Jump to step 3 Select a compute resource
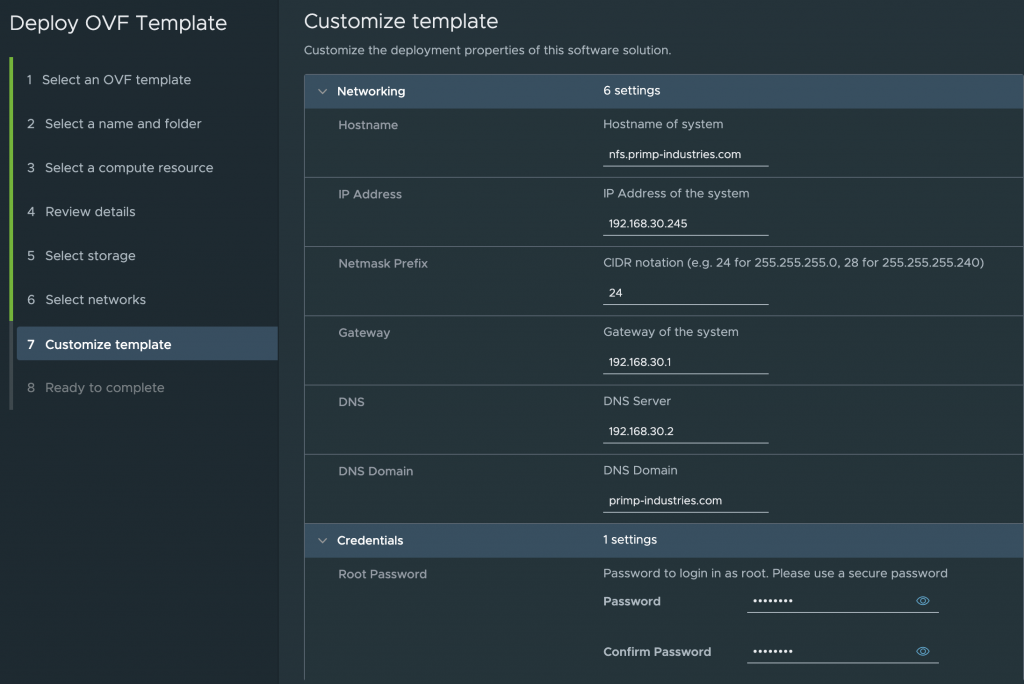Viewport: 1024px width, 684px height. pos(129,168)
